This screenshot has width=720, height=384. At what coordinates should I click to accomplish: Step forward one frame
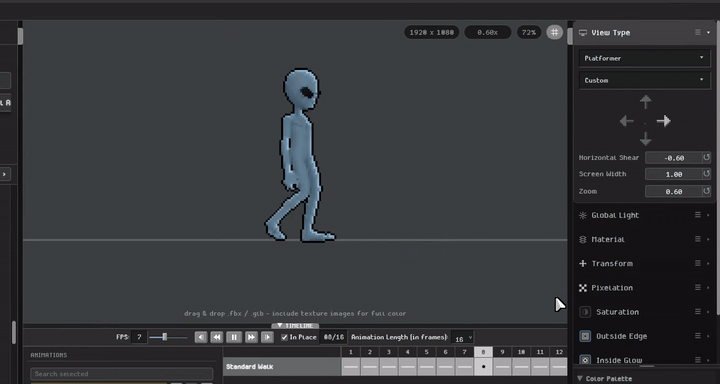pyautogui.click(x=267, y=337)
